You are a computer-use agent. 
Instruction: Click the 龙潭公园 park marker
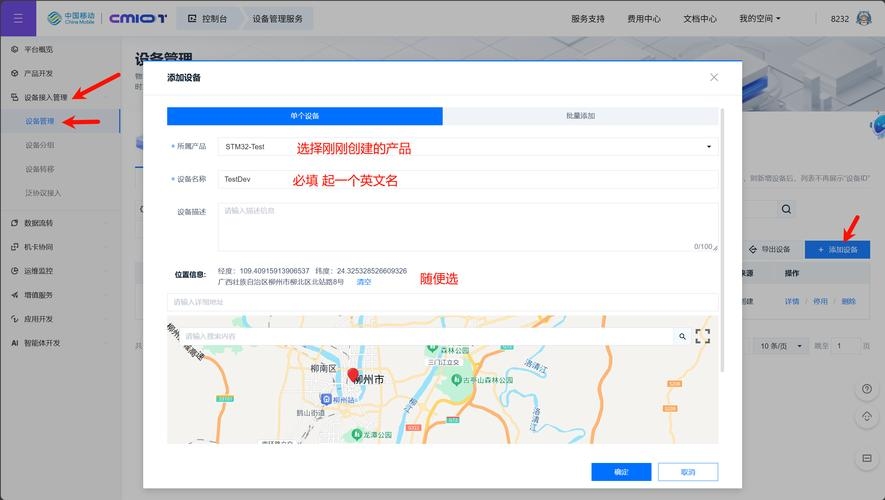point(356,434)
